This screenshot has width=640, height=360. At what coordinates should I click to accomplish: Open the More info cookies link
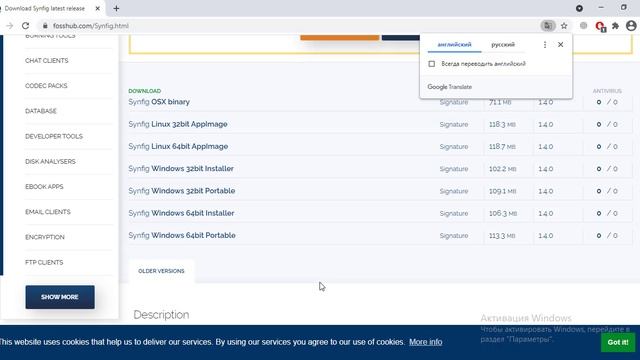(425, 342)
